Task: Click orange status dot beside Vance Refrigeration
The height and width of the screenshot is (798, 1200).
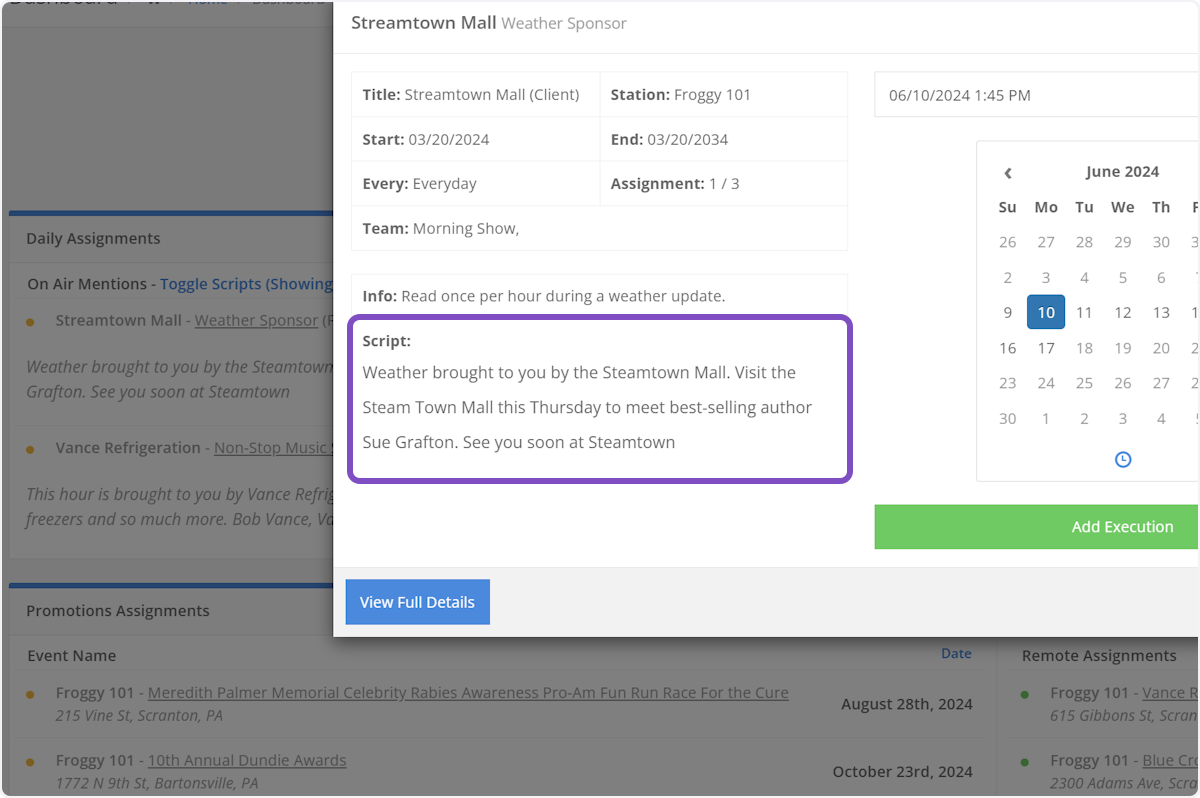Action: pos(30,450)
